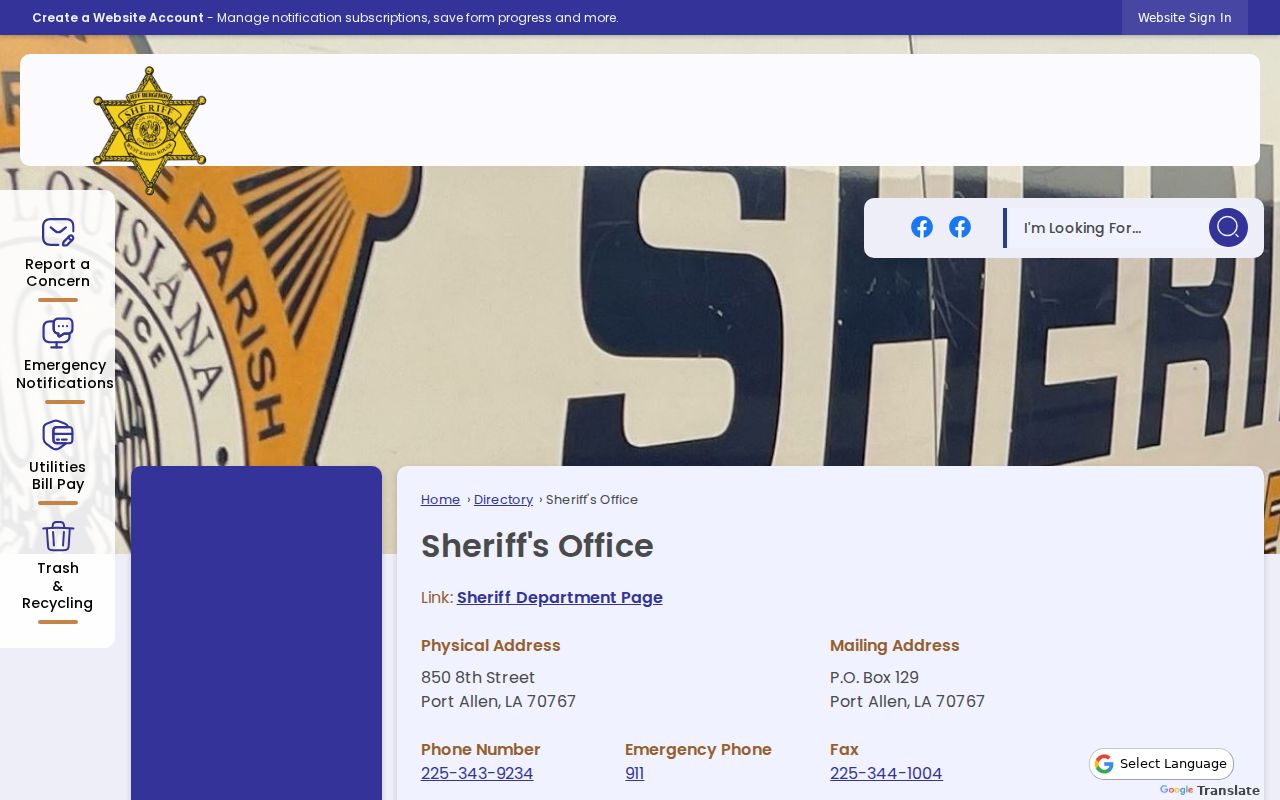Open the second Facebook icon

[x=960, y=227]
